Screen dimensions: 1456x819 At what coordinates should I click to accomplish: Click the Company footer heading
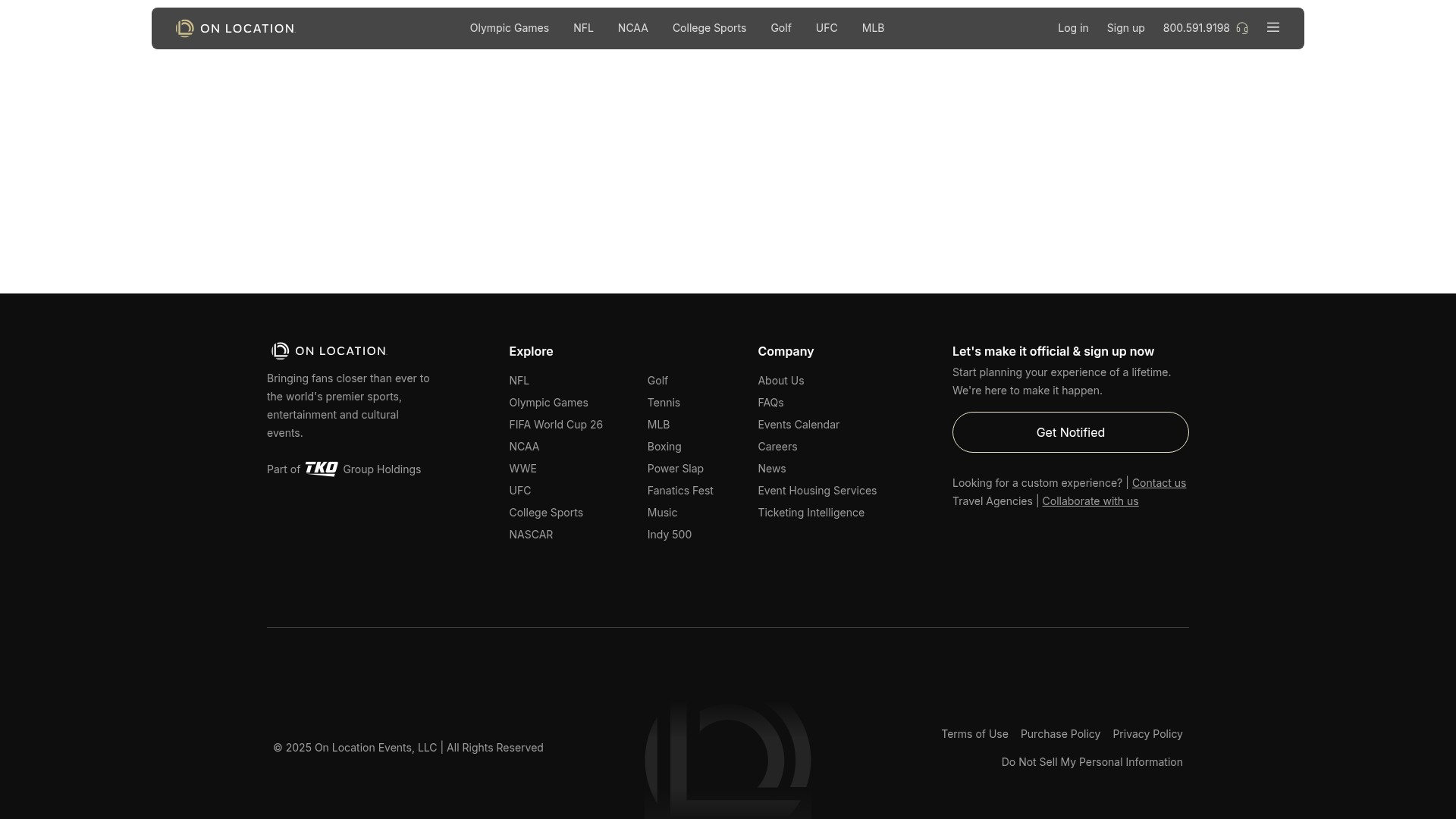coord(786,351)
